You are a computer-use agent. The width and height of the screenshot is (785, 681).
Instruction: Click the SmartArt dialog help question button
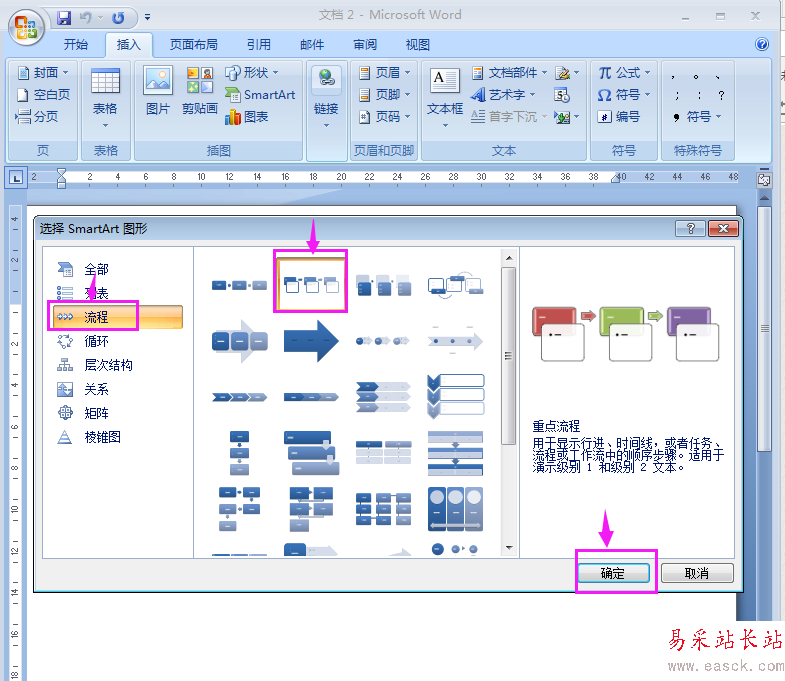click(690, 228)
